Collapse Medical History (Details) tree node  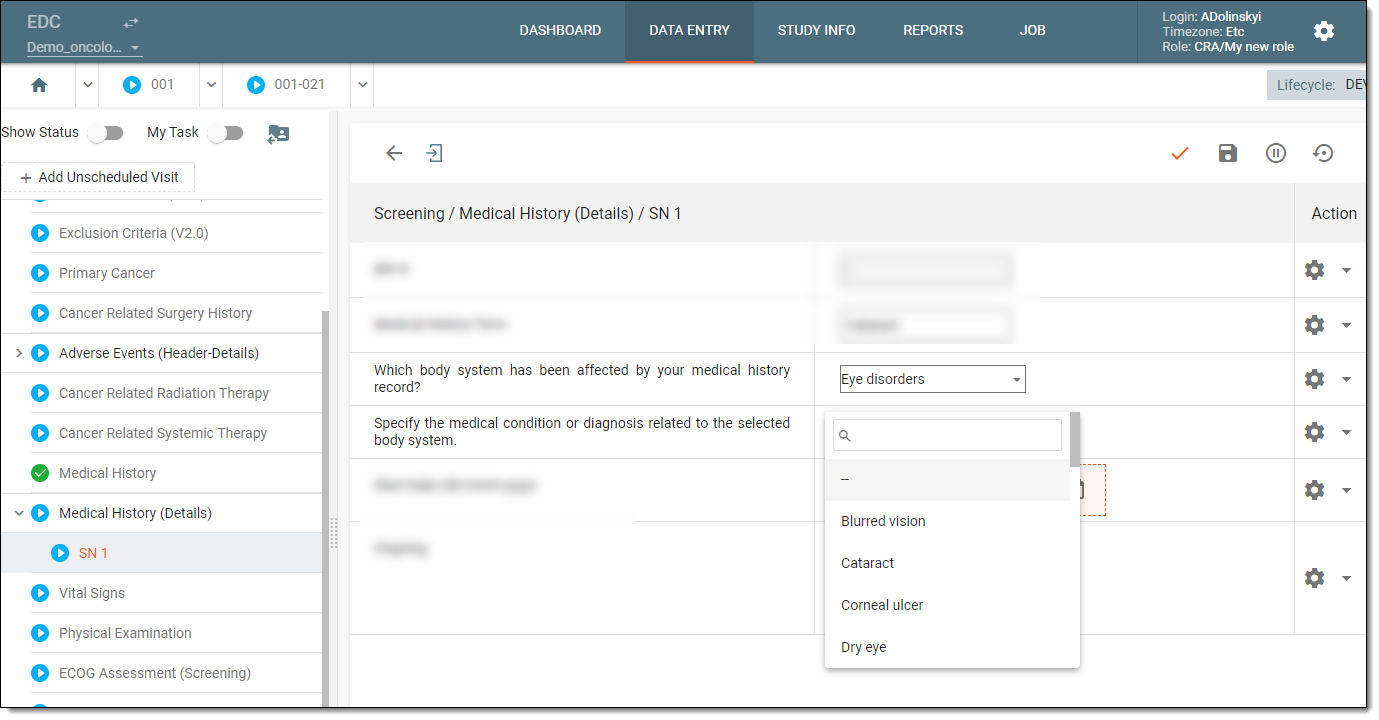tap(19, 513)
